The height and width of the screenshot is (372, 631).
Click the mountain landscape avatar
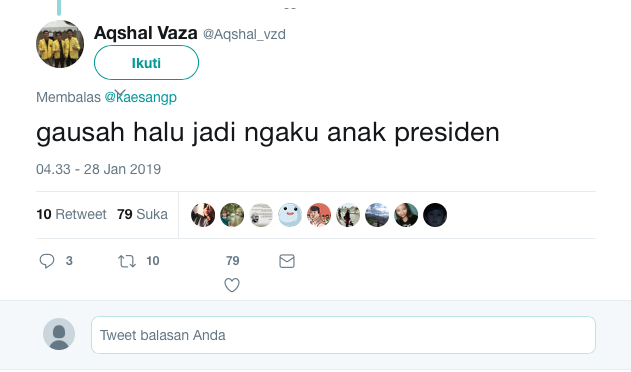click(x=377, y=215)
